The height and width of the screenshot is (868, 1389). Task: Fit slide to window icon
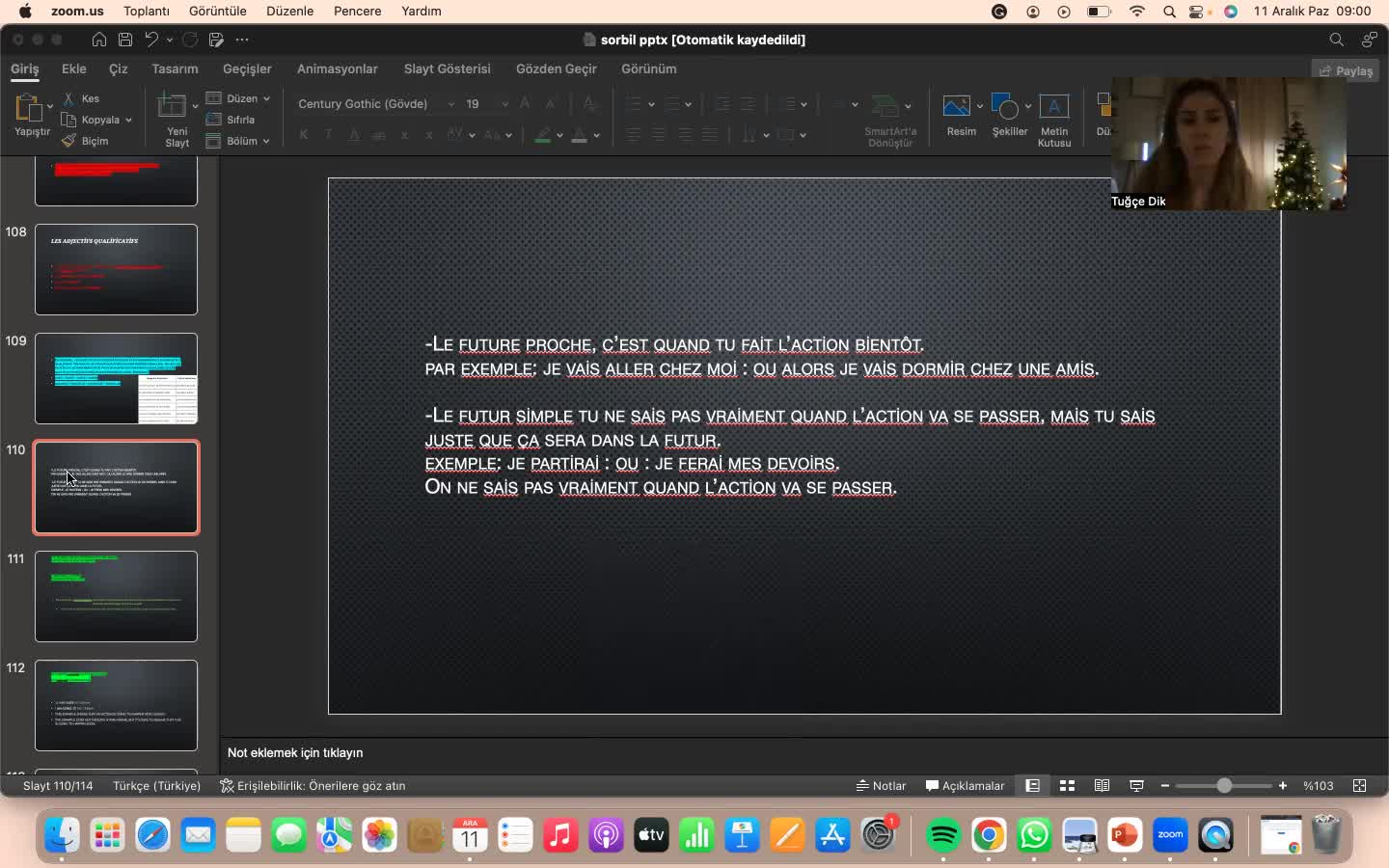pyautogui.click(x=1359, y=786)
